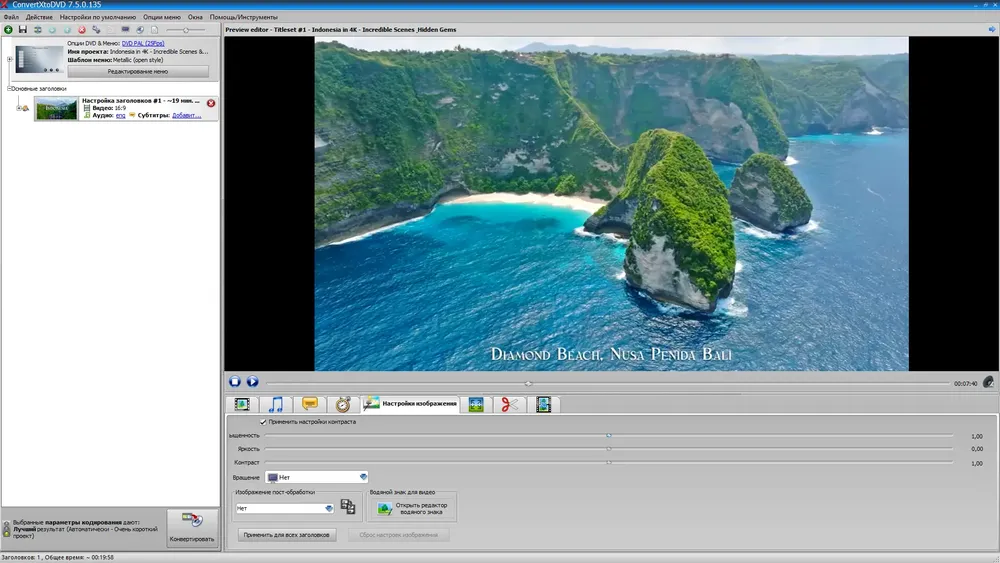Remove titleset #1 with red X icon
1000x563 pixels.
point(211,103)
